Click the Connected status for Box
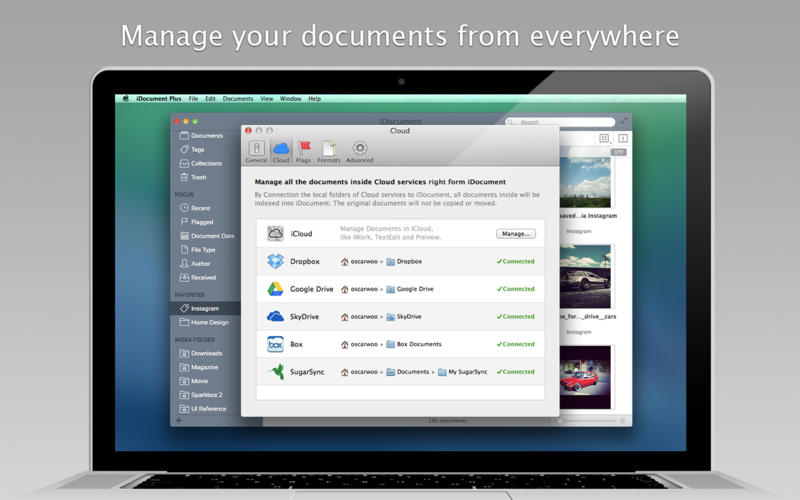 (x=516, y=344)
